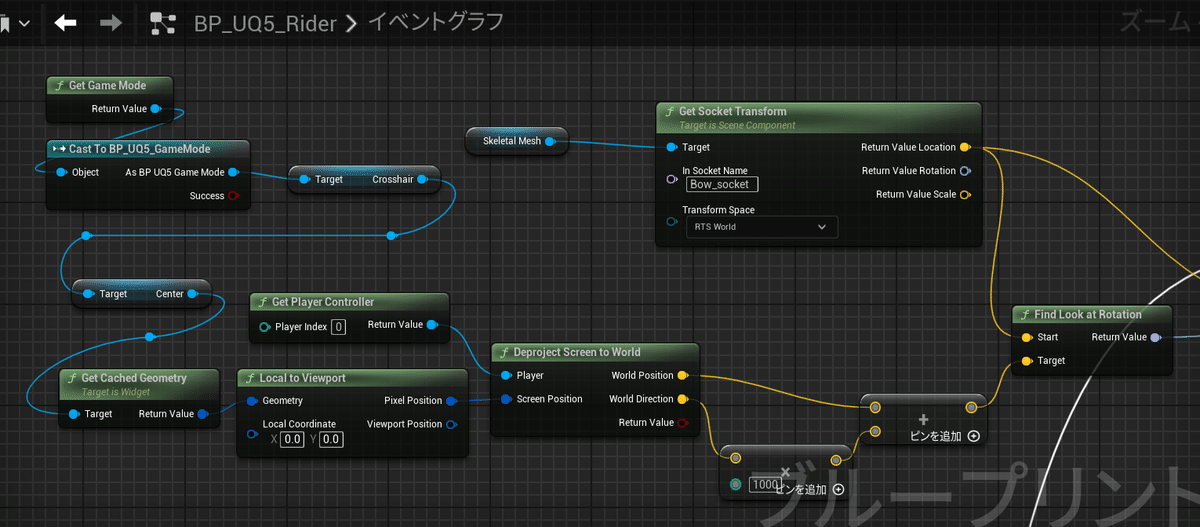1200x527 pixels.
Task: Click Start pin on Find Look at Rotation
Action: [x=1027, y=337]
